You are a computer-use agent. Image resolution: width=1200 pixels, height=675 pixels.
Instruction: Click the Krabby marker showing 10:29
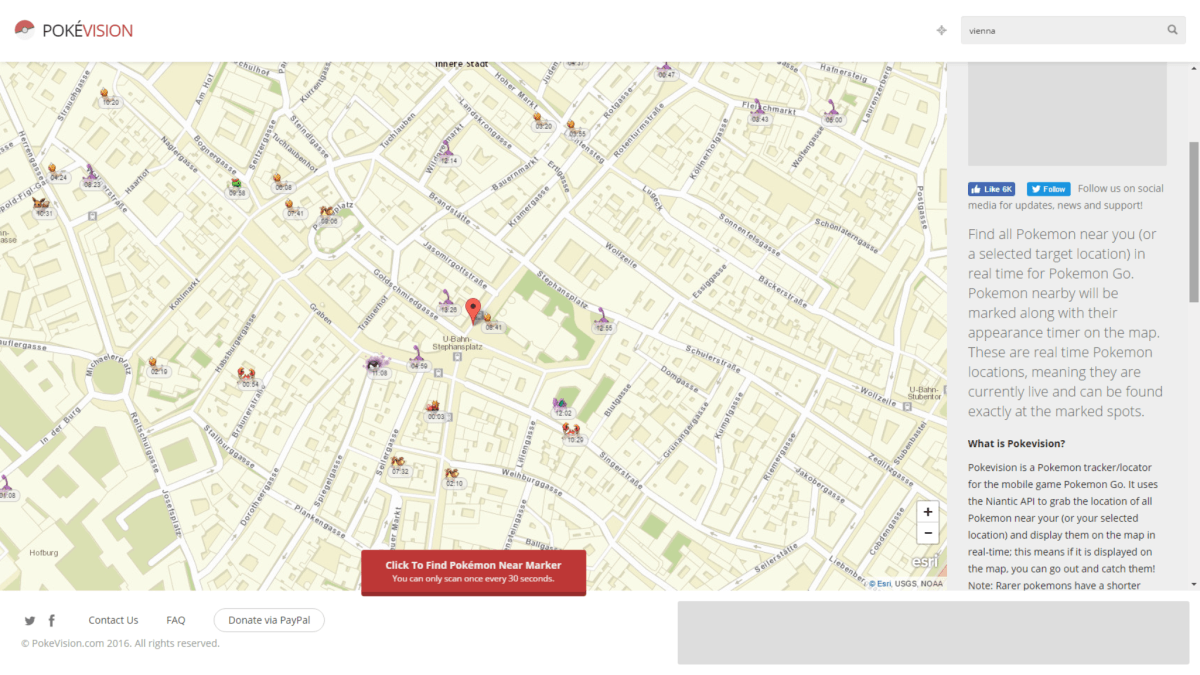click(572, 431)
